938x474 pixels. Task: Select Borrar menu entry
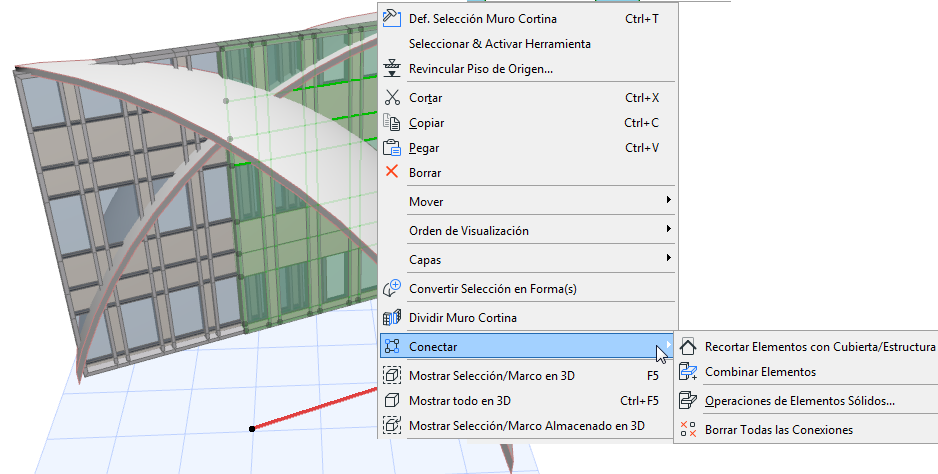point(528,172)
